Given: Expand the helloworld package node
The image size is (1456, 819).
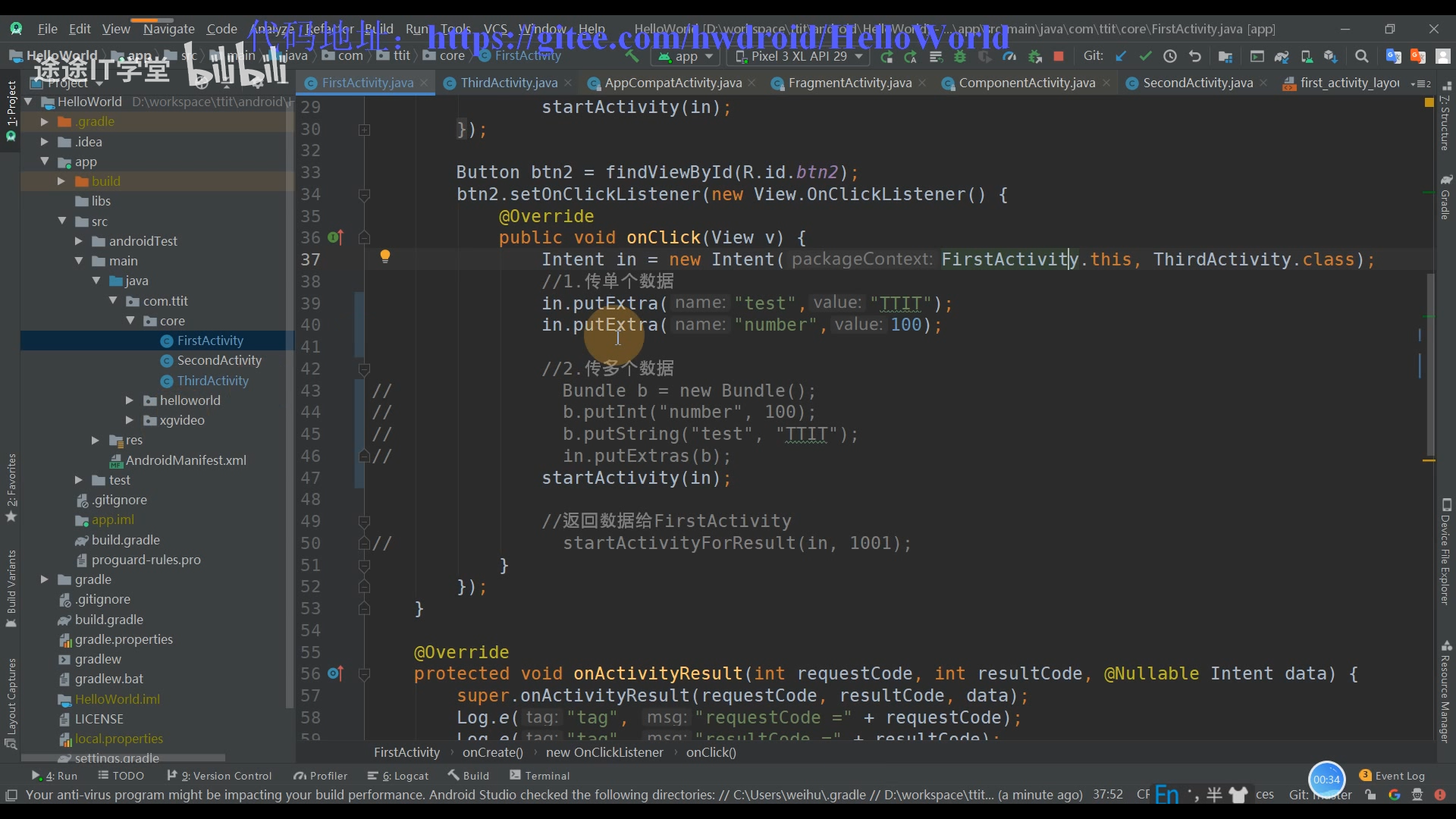Looking at the screenshot, I should click(x=130, y=400).
